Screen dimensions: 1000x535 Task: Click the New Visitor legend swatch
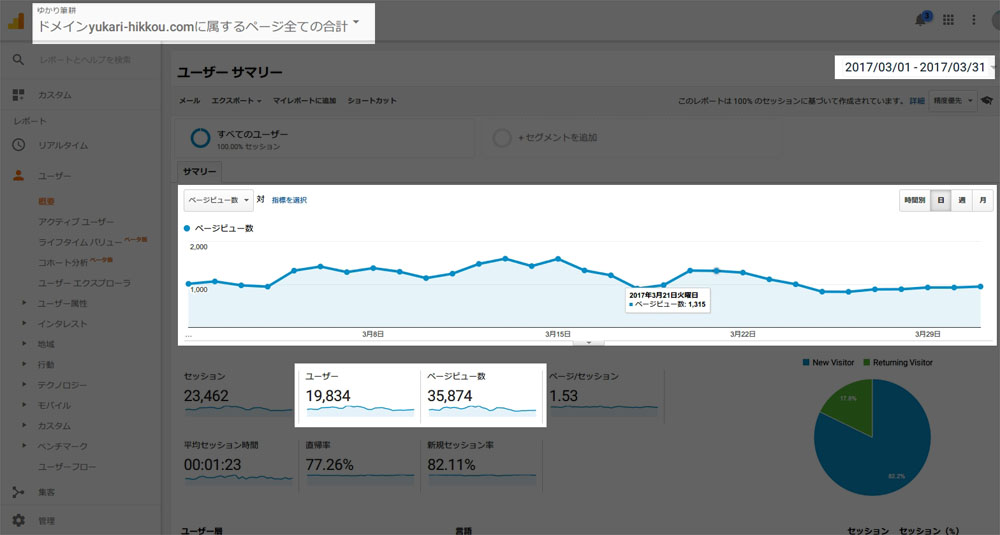806,362
